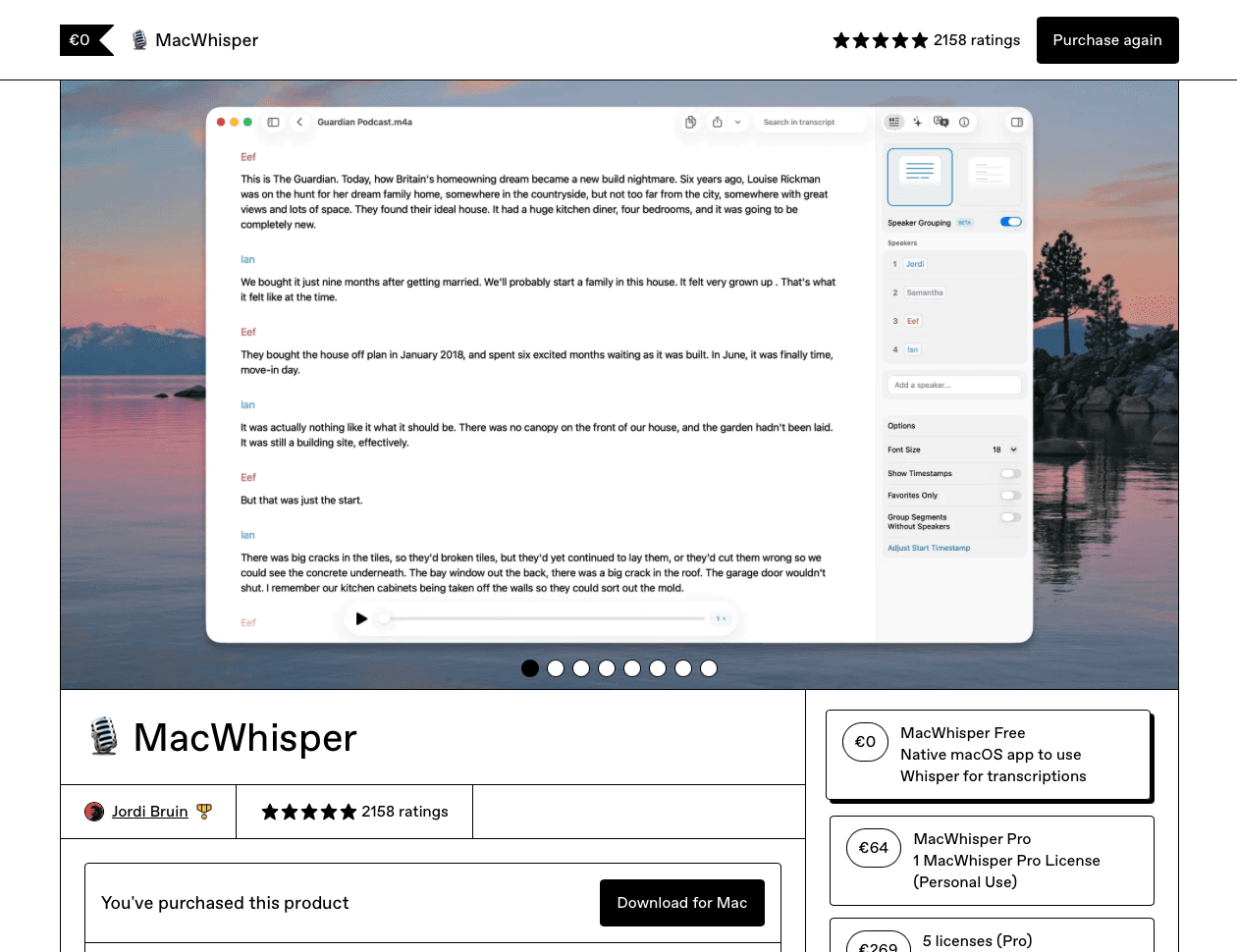Open the dropdown arrow next to the share icon

(x=739, y=123)
